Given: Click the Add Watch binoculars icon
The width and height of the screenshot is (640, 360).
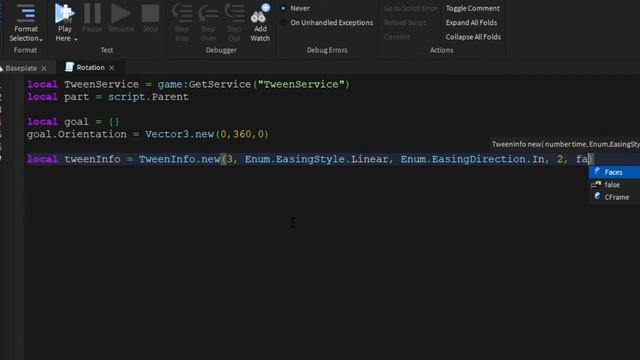Looking at the screenshot, I should tap(260, 13).
